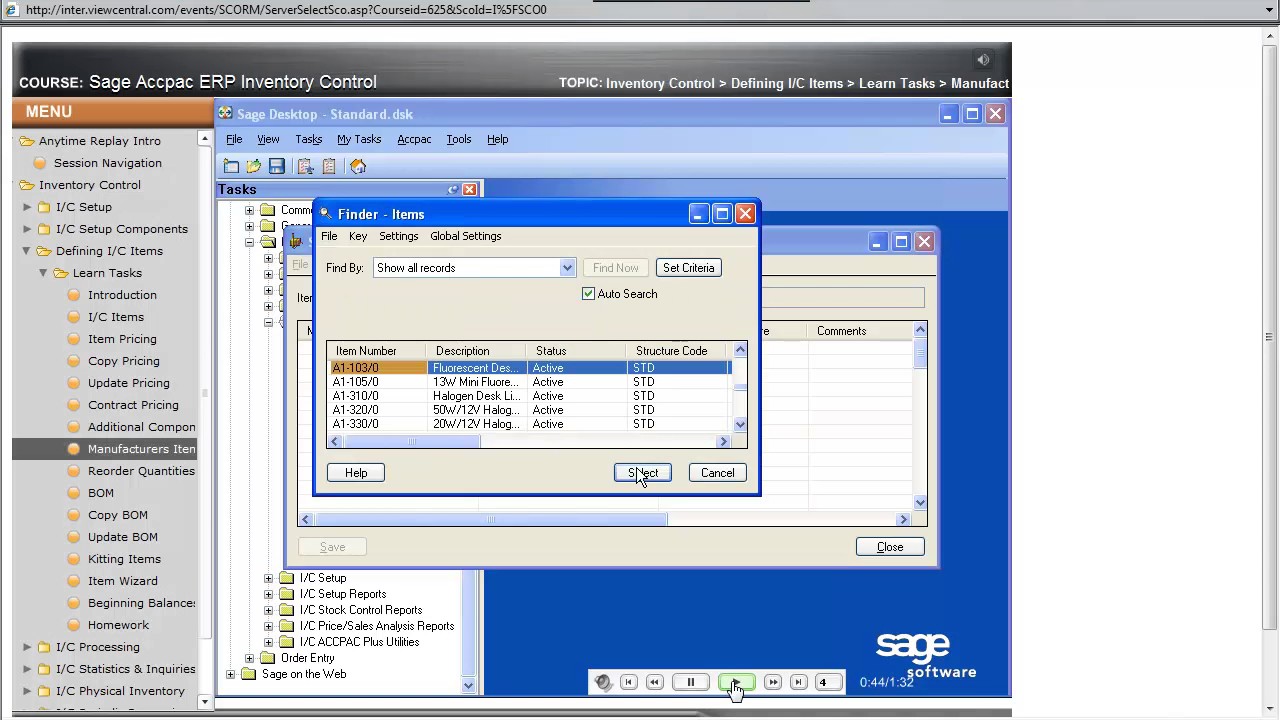Open the File menu in Sage Desktop

pos(234,139)
